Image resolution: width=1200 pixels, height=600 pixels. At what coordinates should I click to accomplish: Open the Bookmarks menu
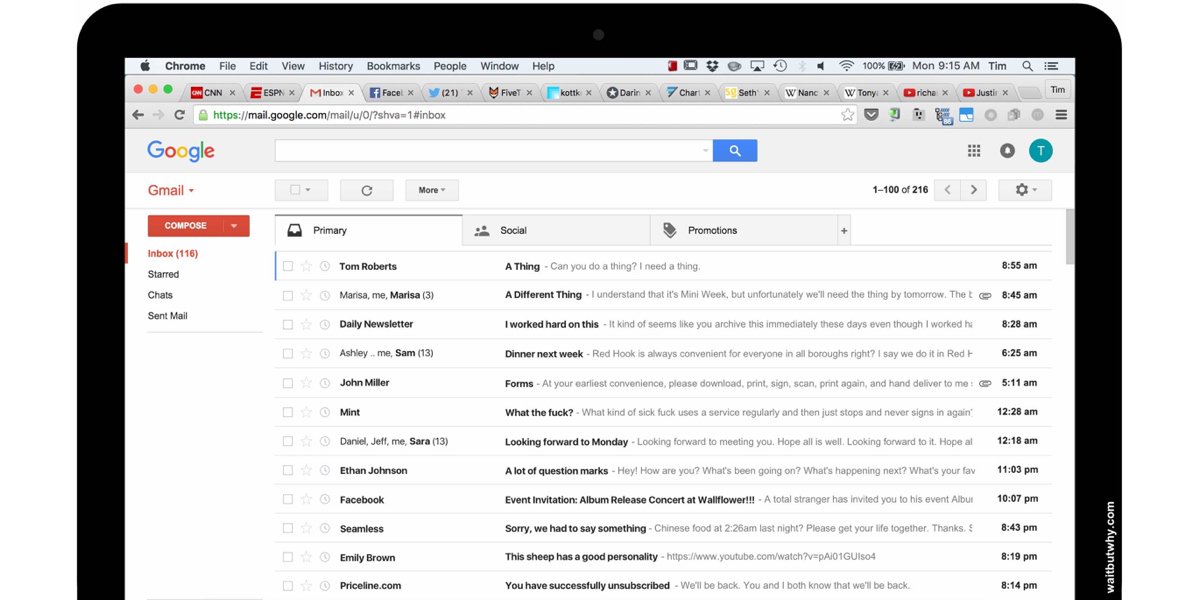click(393, 66)
